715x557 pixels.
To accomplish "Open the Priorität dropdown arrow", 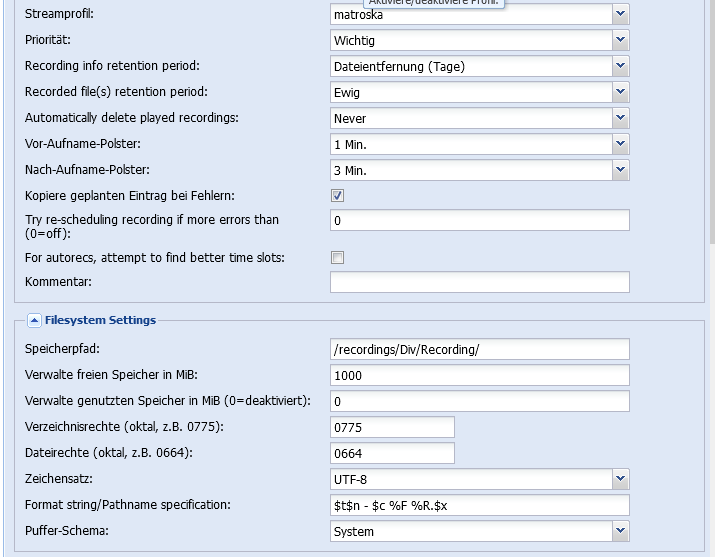I will pos(620,40).
